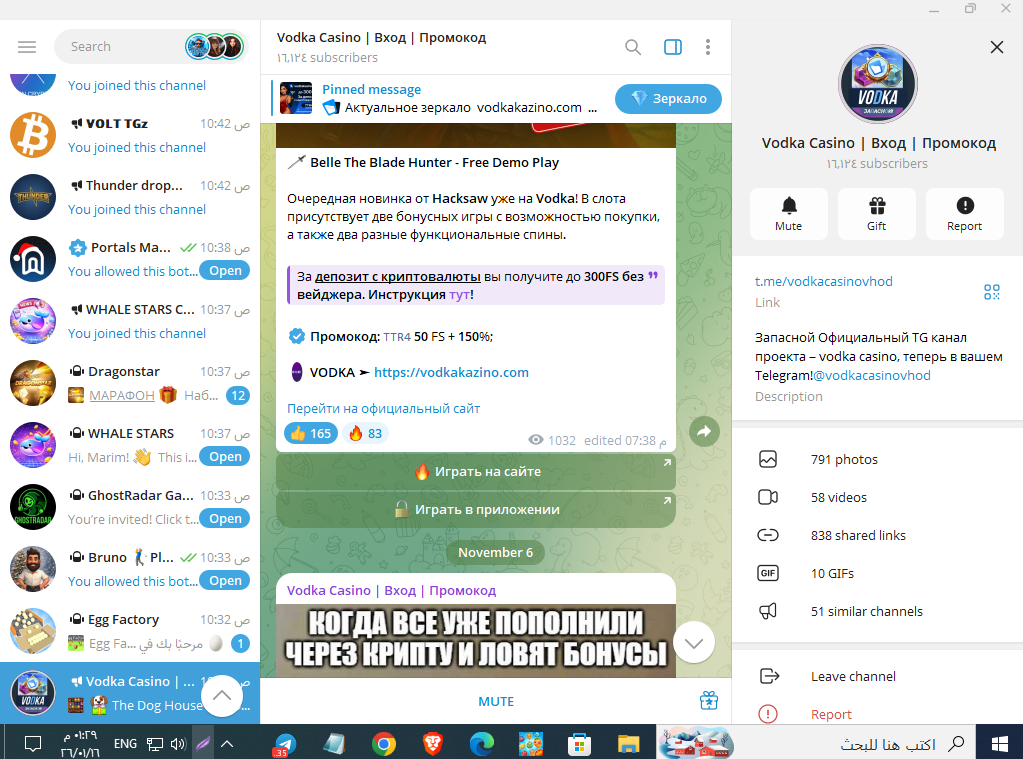Mute the channel via the bell button
The width and height of the screenshot is (1023, 759).
click(x=789, y=214)
